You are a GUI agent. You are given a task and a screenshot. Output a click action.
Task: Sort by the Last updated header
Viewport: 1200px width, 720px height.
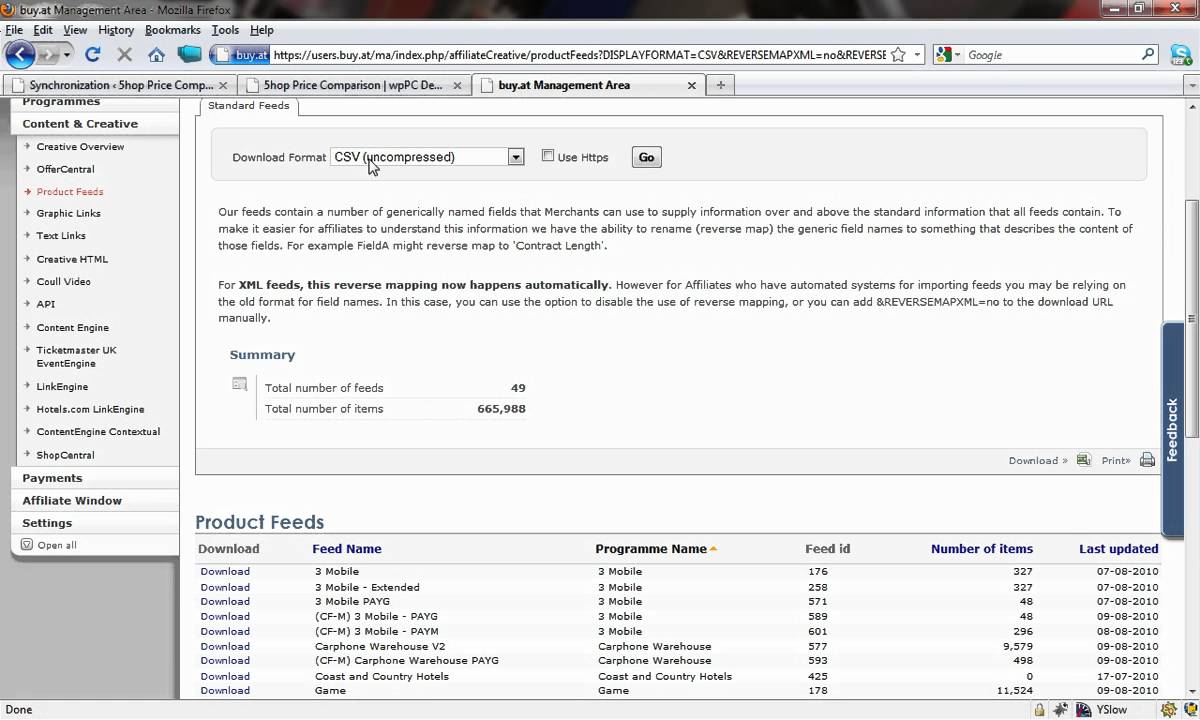[1119, 549]
